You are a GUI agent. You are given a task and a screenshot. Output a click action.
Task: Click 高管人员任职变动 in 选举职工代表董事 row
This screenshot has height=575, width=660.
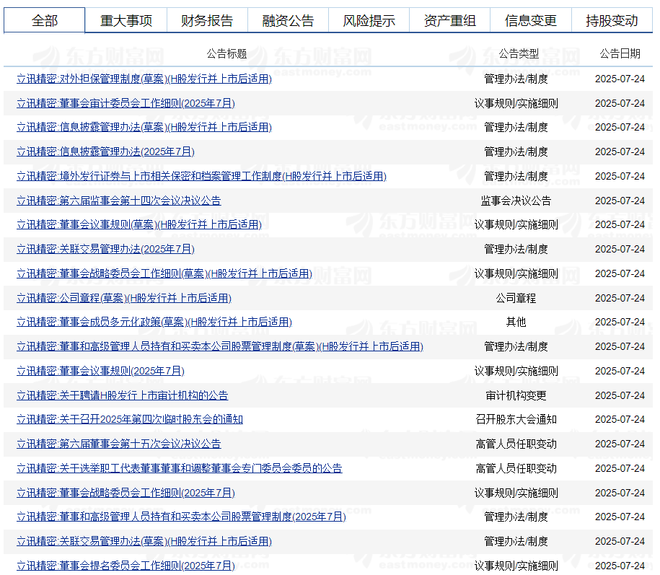coord(516,468)
